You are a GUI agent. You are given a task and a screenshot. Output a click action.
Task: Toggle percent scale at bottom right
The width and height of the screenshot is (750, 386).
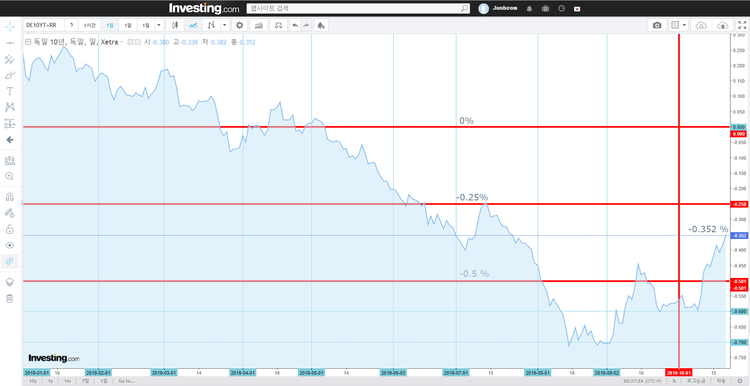coord(674,381)
